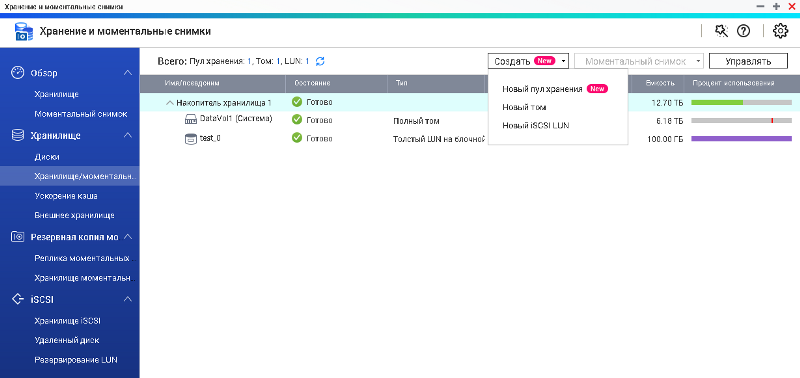Open the Создать dropdown arrow
The image size is (800, 378).
coord(563,61)
